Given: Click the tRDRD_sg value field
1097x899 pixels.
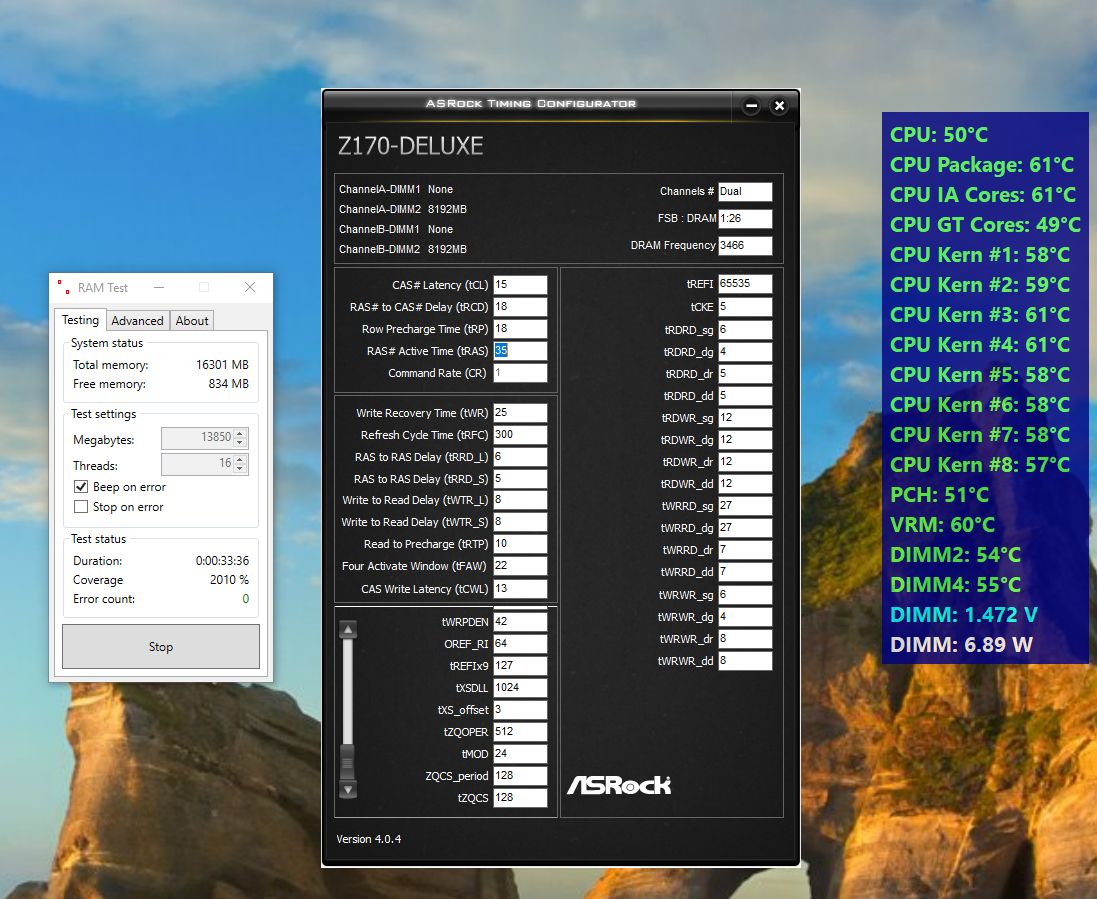Looking at the screenshot, I should [x=745, y=330].
